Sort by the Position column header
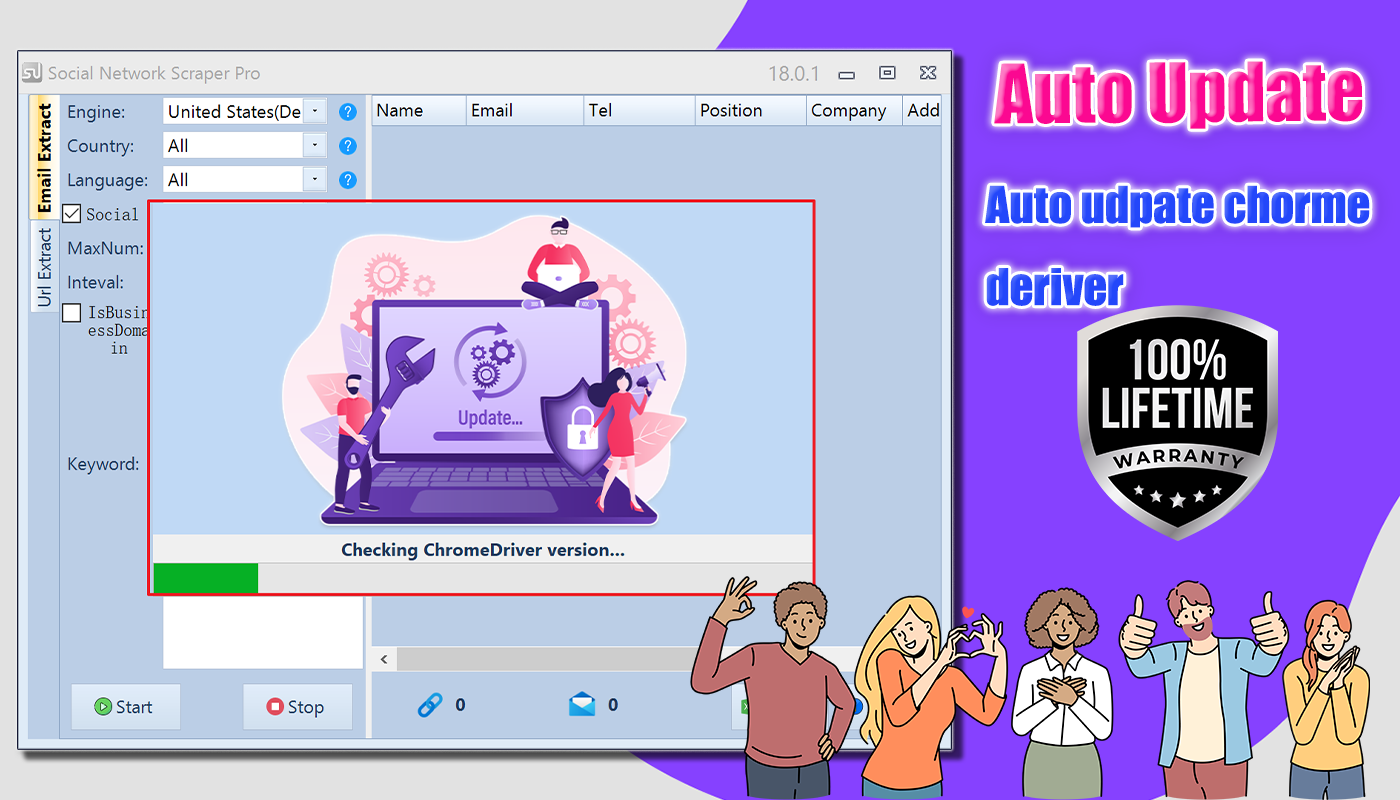The height and width of the screenshot is (800, 1400). point(751,111)
